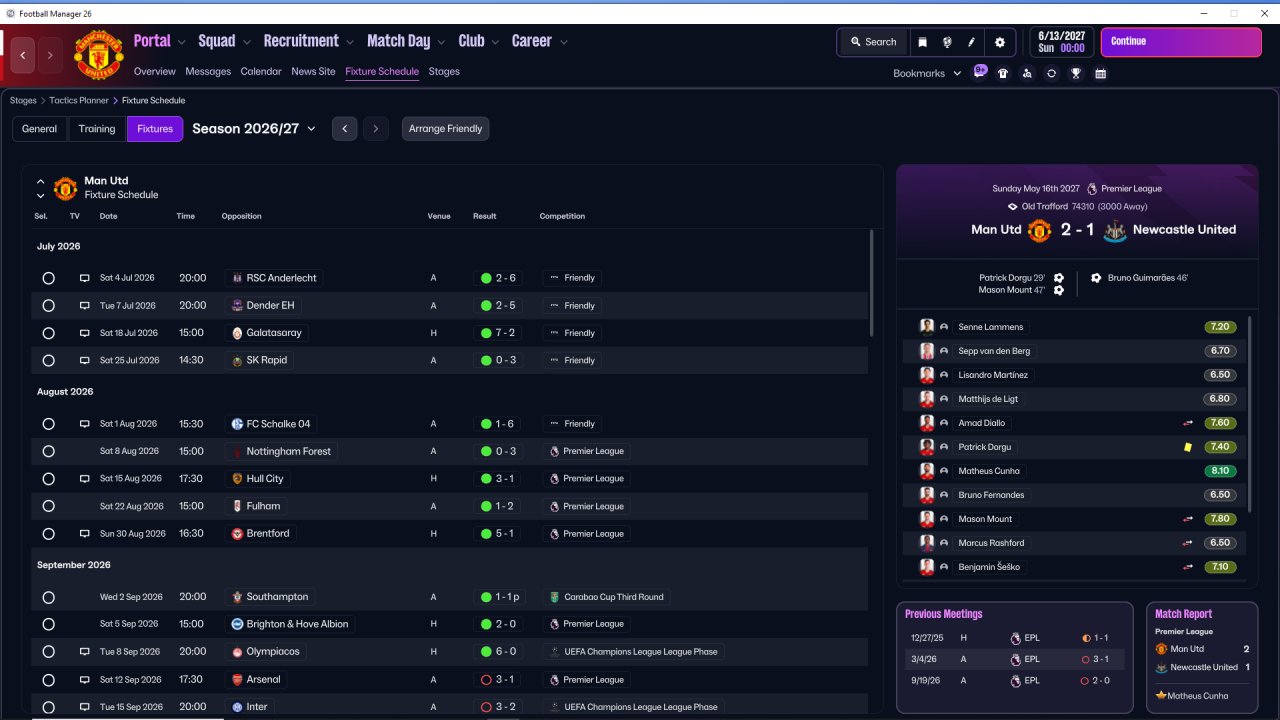Select the Southampton fixture radio button
Viewport: 1280px width, 720px height.
(48, 597)
